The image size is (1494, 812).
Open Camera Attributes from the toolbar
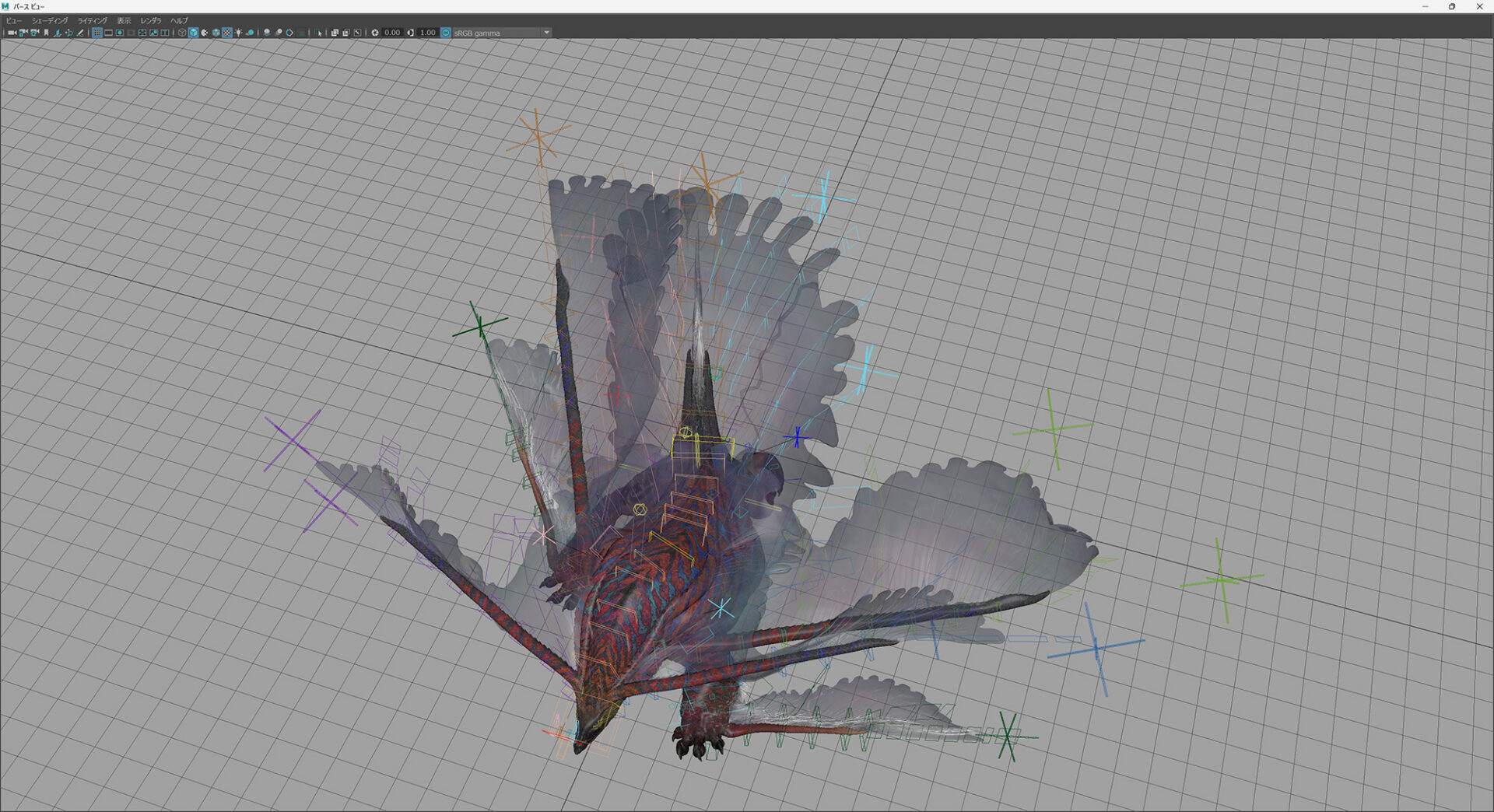point(34,33)
